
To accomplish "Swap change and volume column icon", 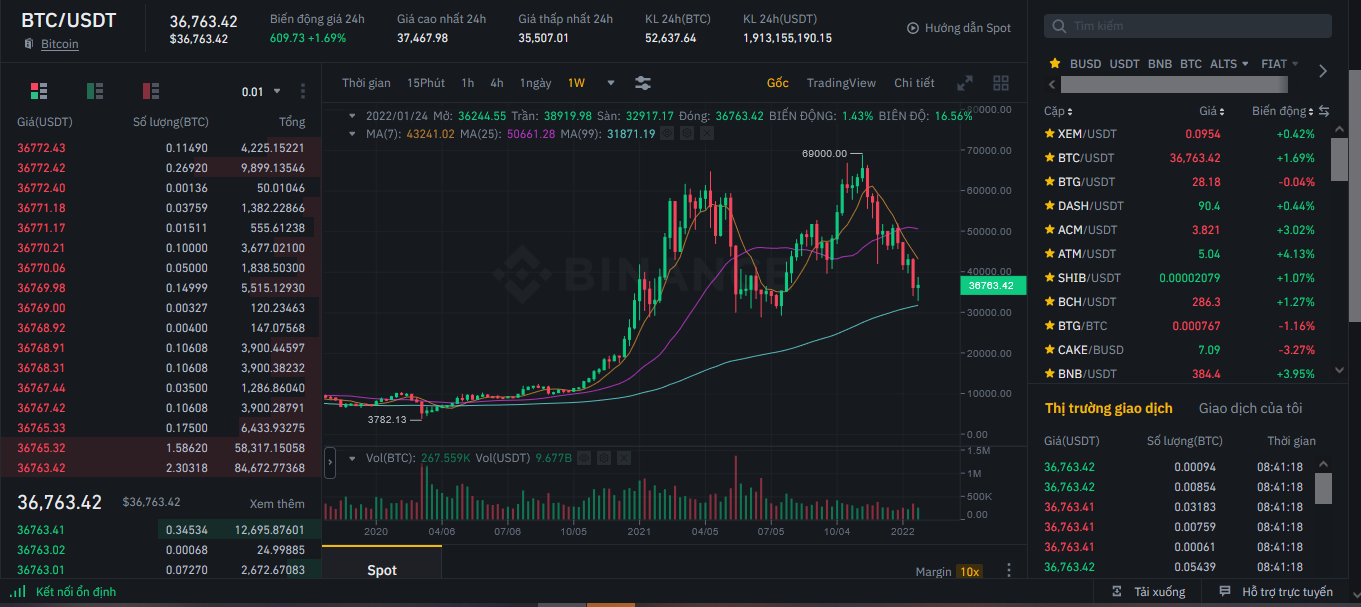I will pos(1324,111).
